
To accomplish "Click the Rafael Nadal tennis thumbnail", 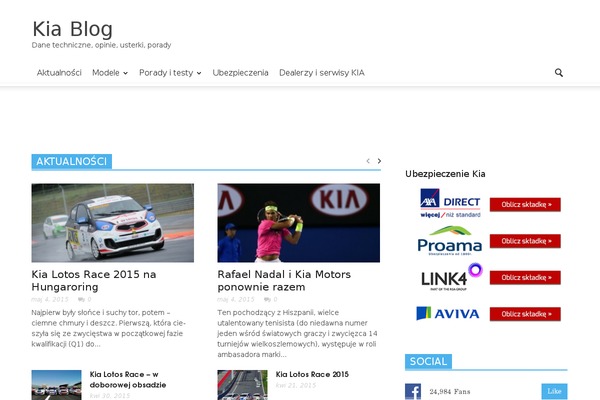I will 298,223.
